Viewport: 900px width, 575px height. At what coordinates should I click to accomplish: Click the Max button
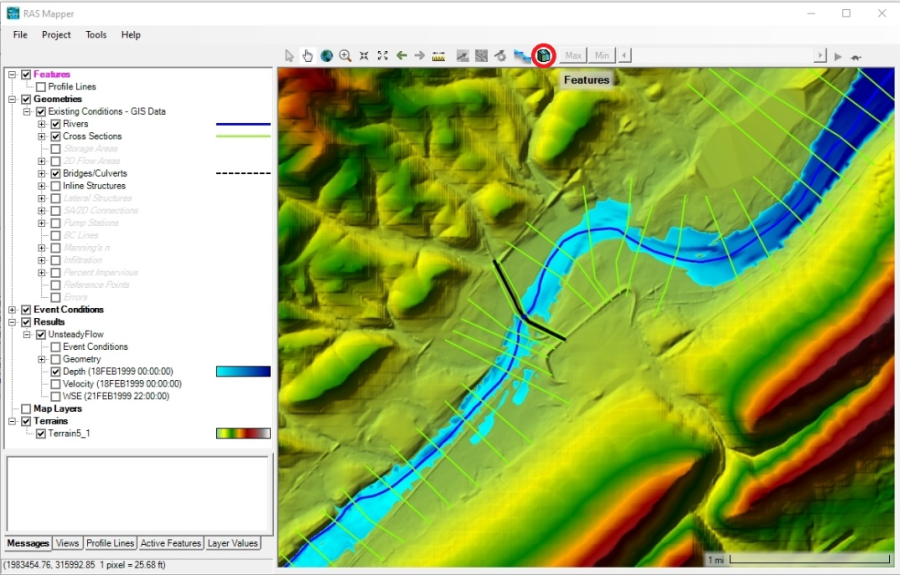(x=573, y=56)
